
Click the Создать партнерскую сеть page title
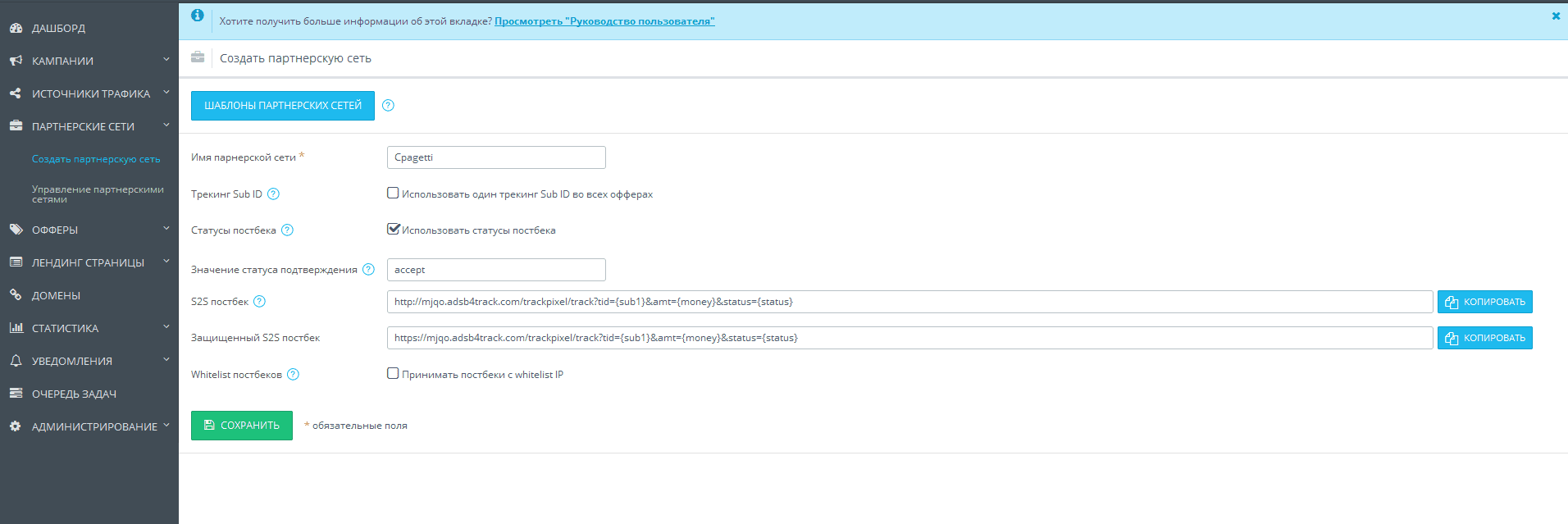click(x=295, y=58)
